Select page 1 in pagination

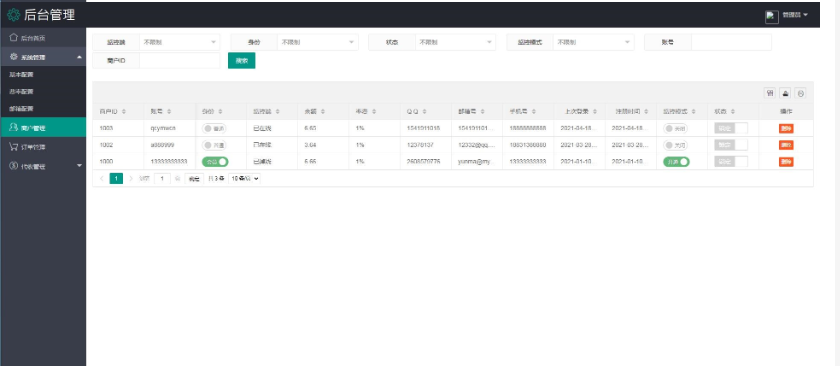tap(116, 178)
